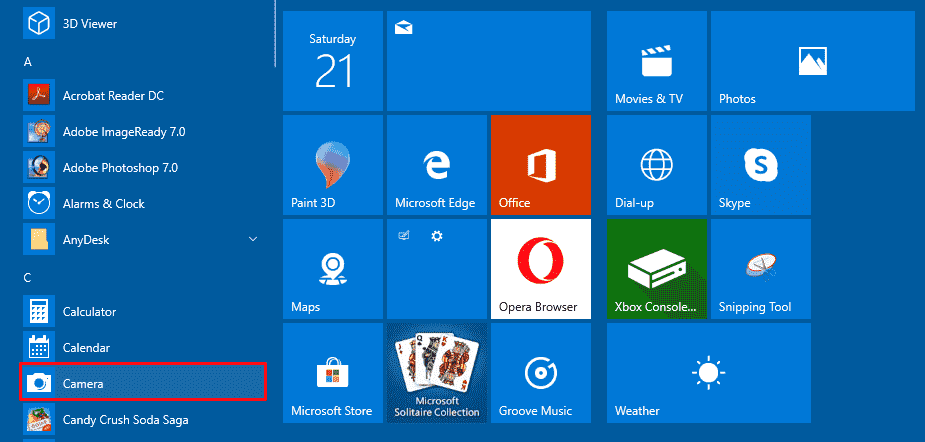Open the Snipping Tool tile

coord(760,269)
